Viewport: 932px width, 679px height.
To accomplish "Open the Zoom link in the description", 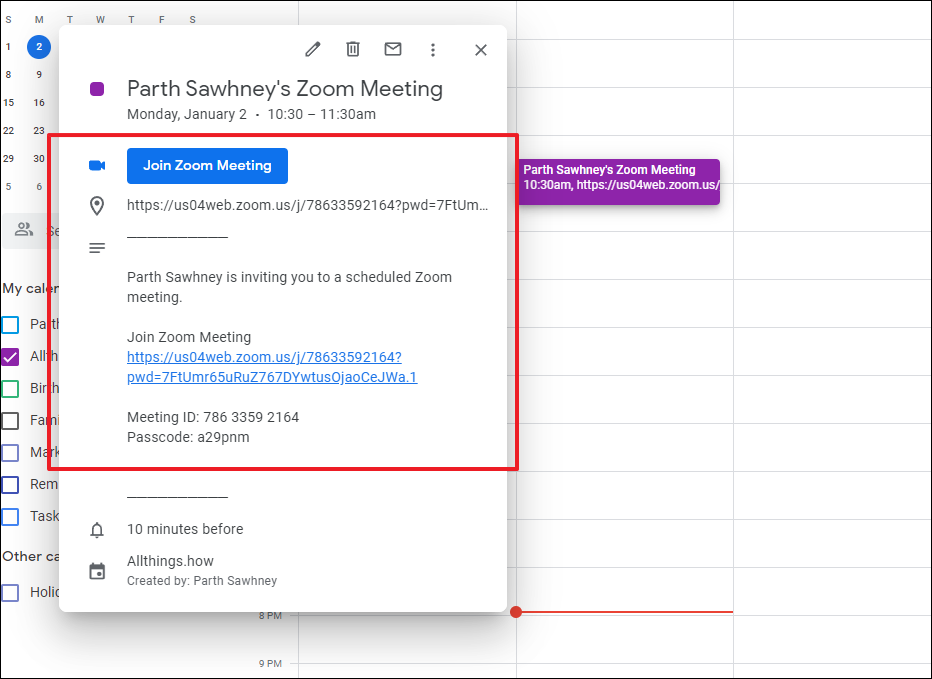I will click(x=272, y=367).
